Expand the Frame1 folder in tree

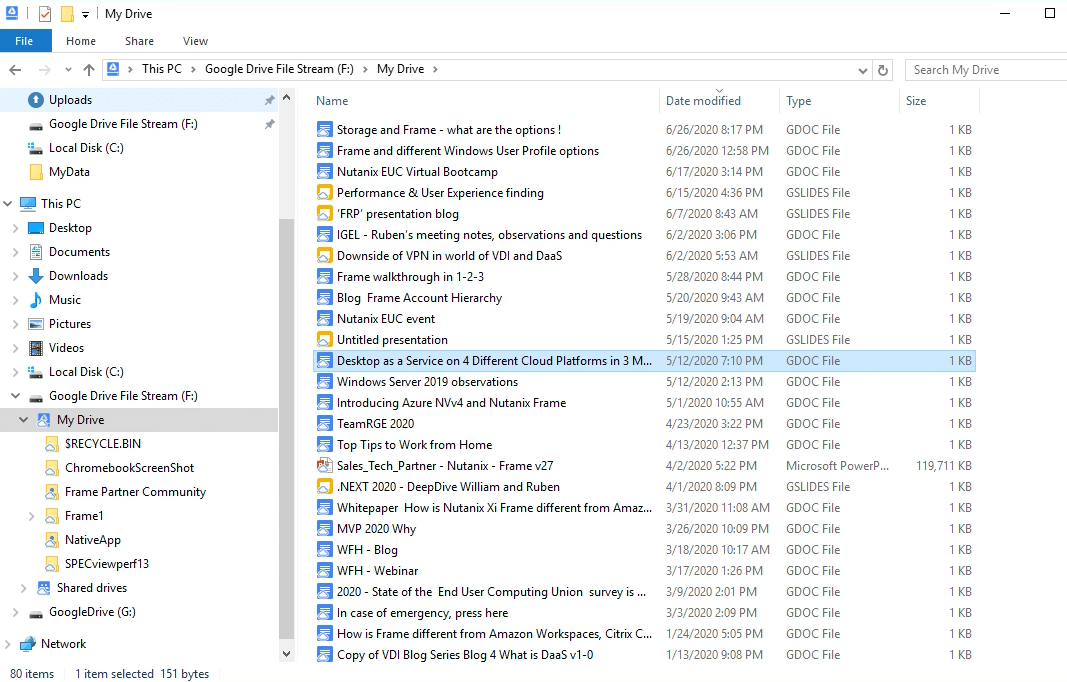(31, 516)
